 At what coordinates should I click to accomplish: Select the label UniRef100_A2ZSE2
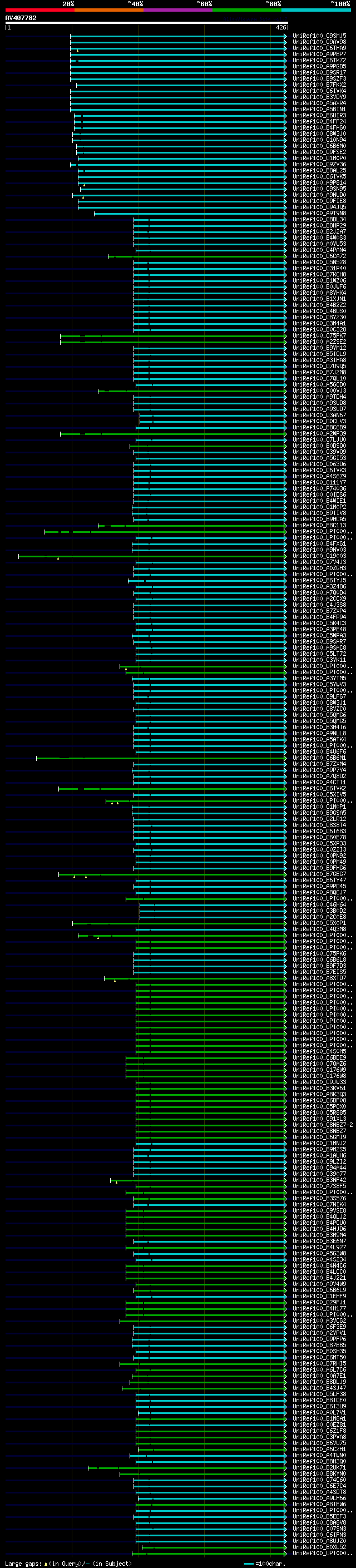click(x=319, y=342)
